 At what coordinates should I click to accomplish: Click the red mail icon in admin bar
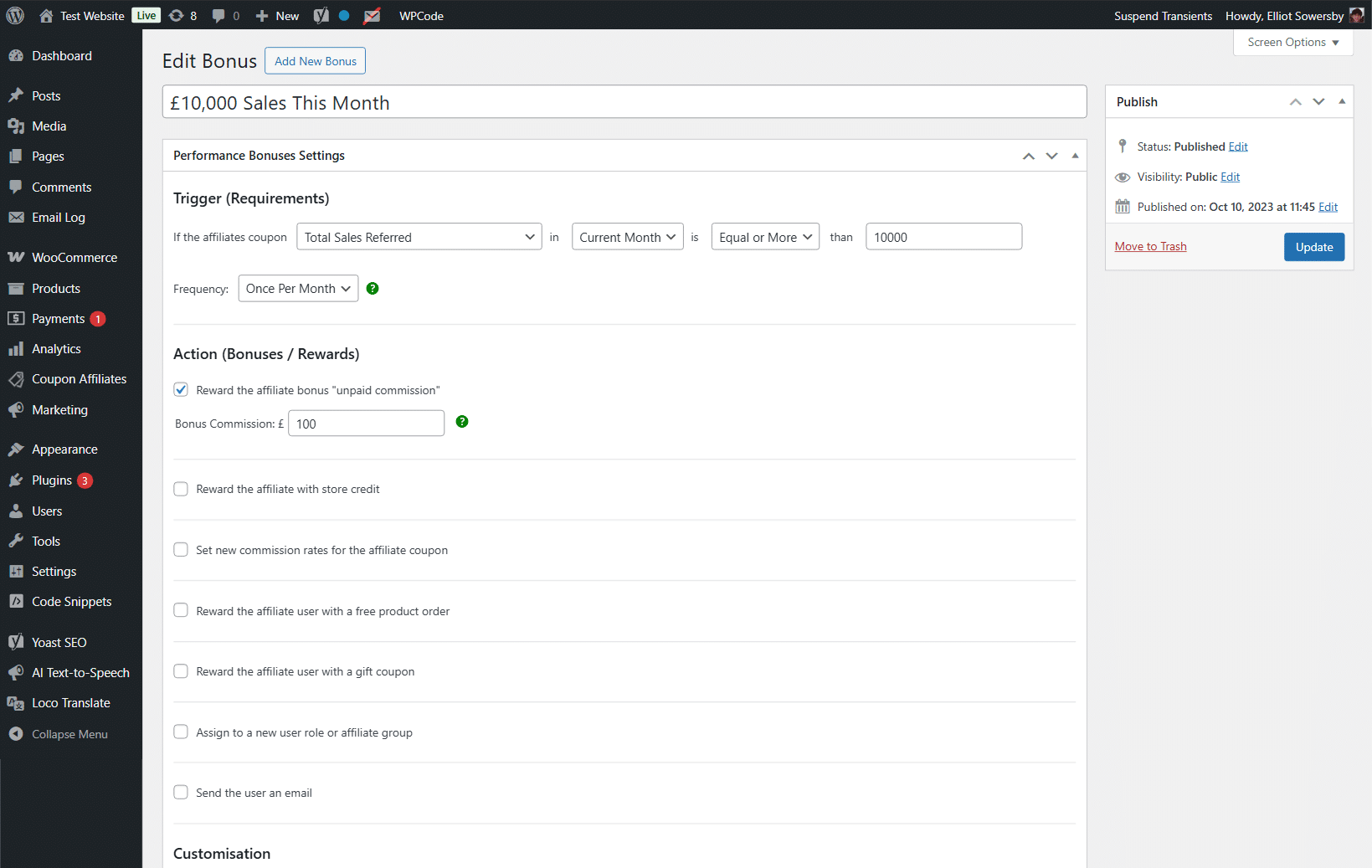(x=373, y=15)
